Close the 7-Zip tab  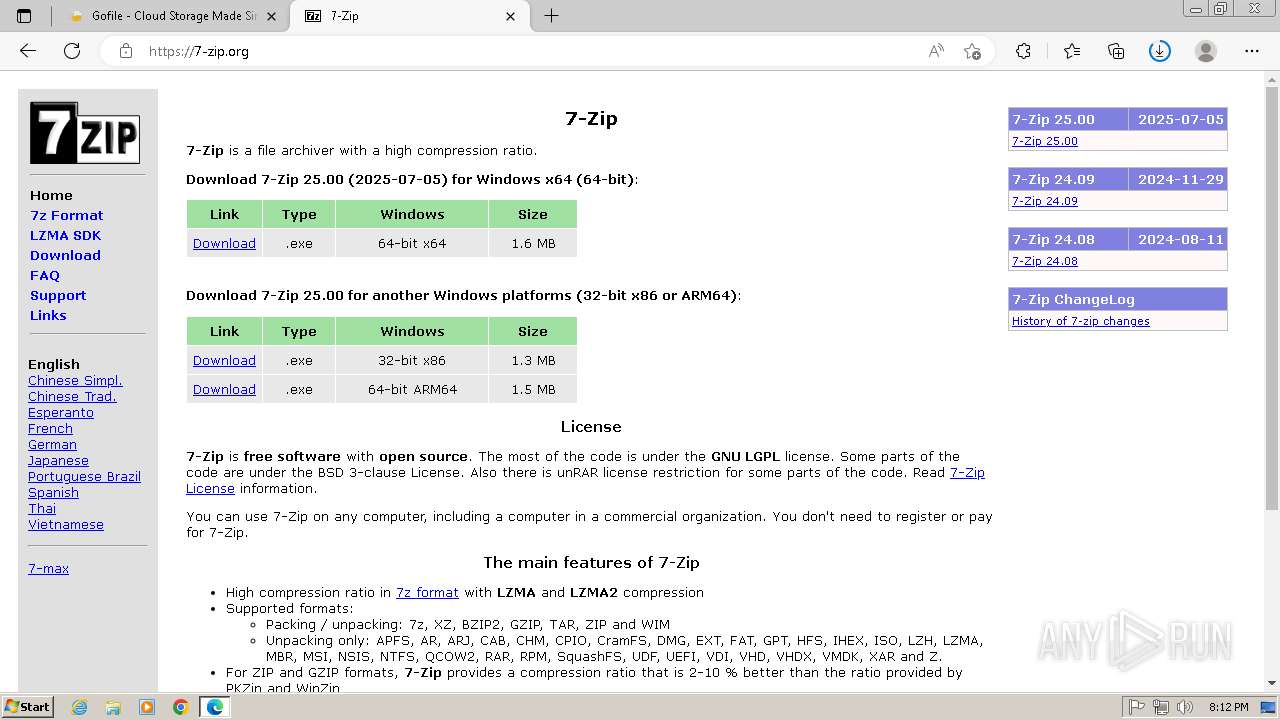tap(511, 16)
